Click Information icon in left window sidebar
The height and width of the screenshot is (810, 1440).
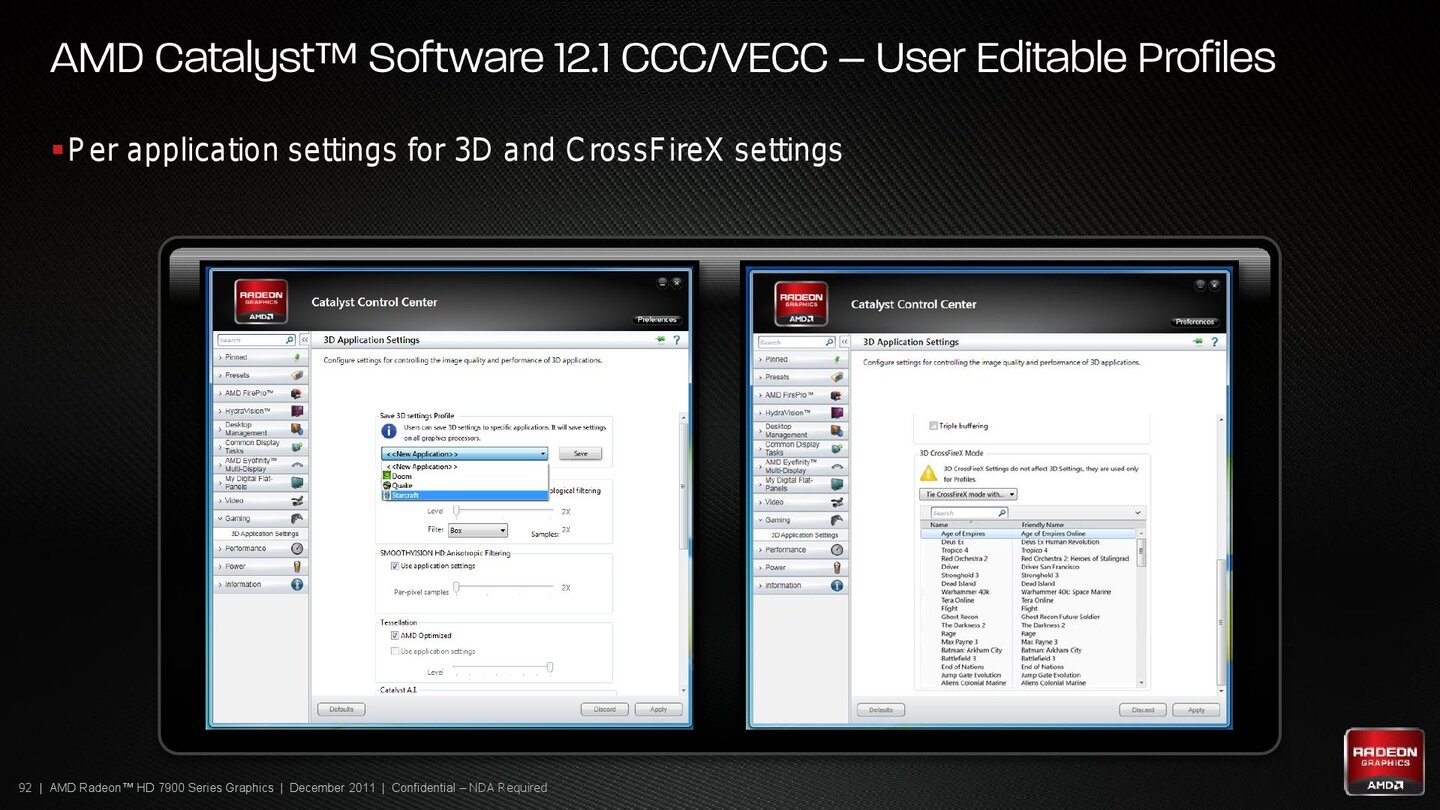(x=297, y=584)
